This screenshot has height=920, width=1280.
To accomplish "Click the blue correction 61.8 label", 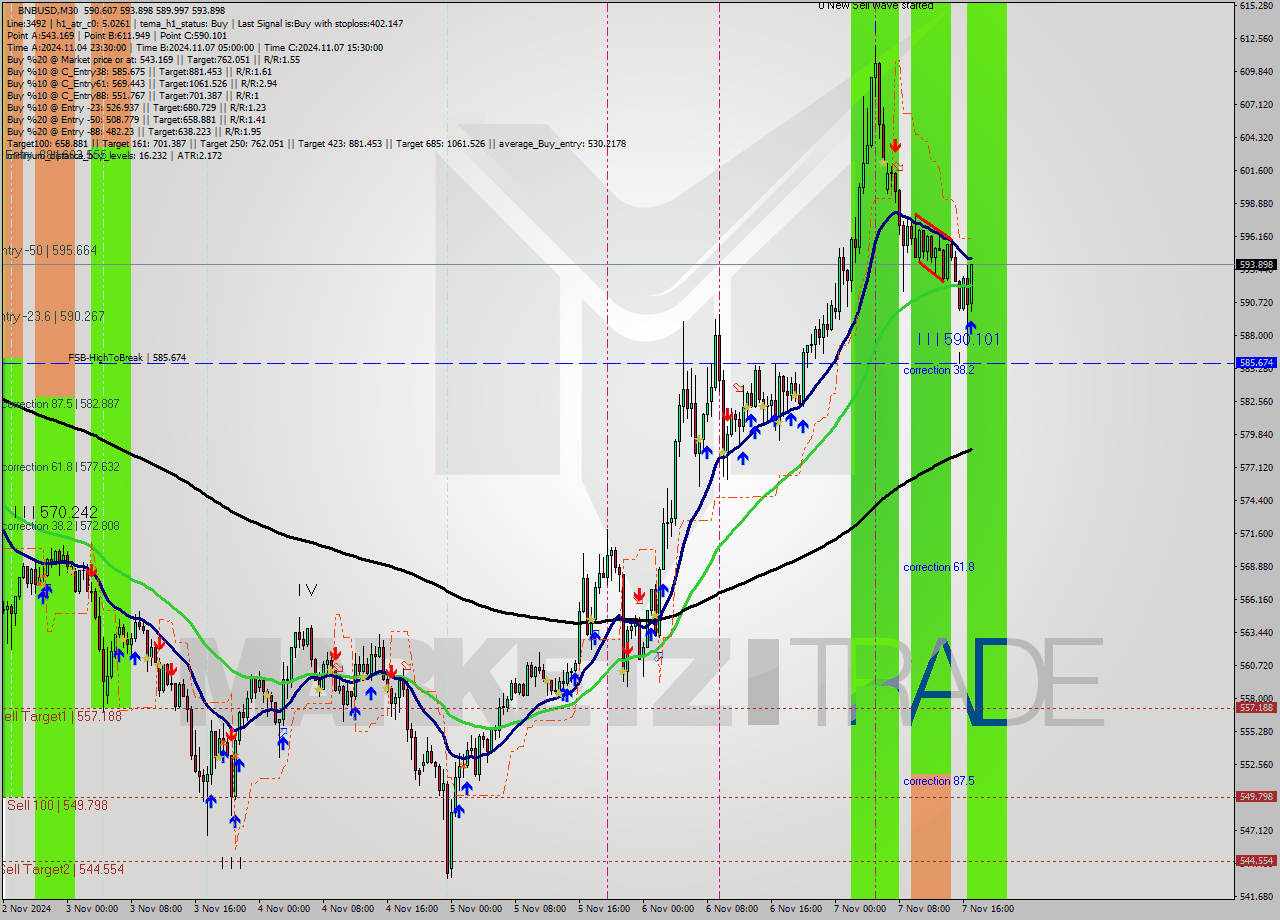I will pyautogui.click(x=938, y=567).
